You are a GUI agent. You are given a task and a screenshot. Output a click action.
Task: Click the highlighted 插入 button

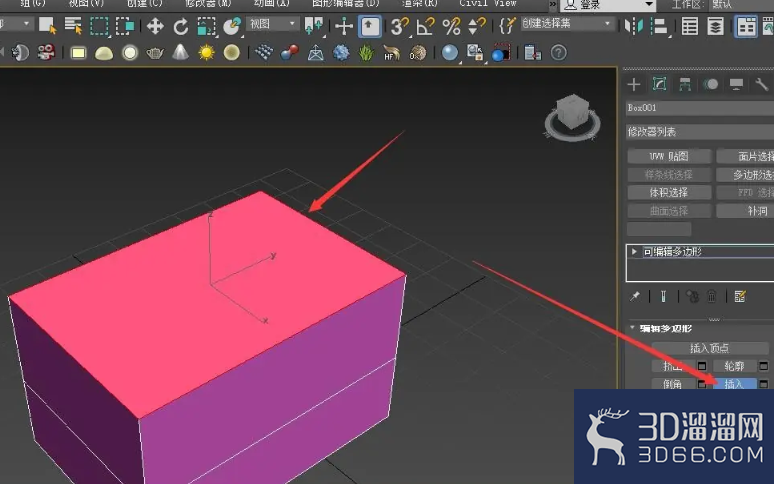point(734,384)
